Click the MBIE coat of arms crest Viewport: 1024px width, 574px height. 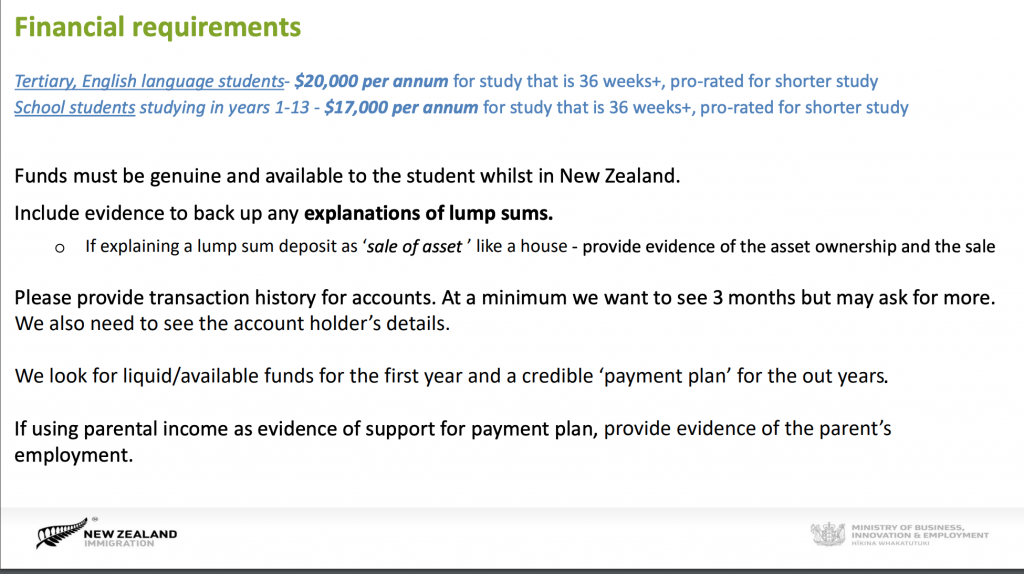[827, 534]
